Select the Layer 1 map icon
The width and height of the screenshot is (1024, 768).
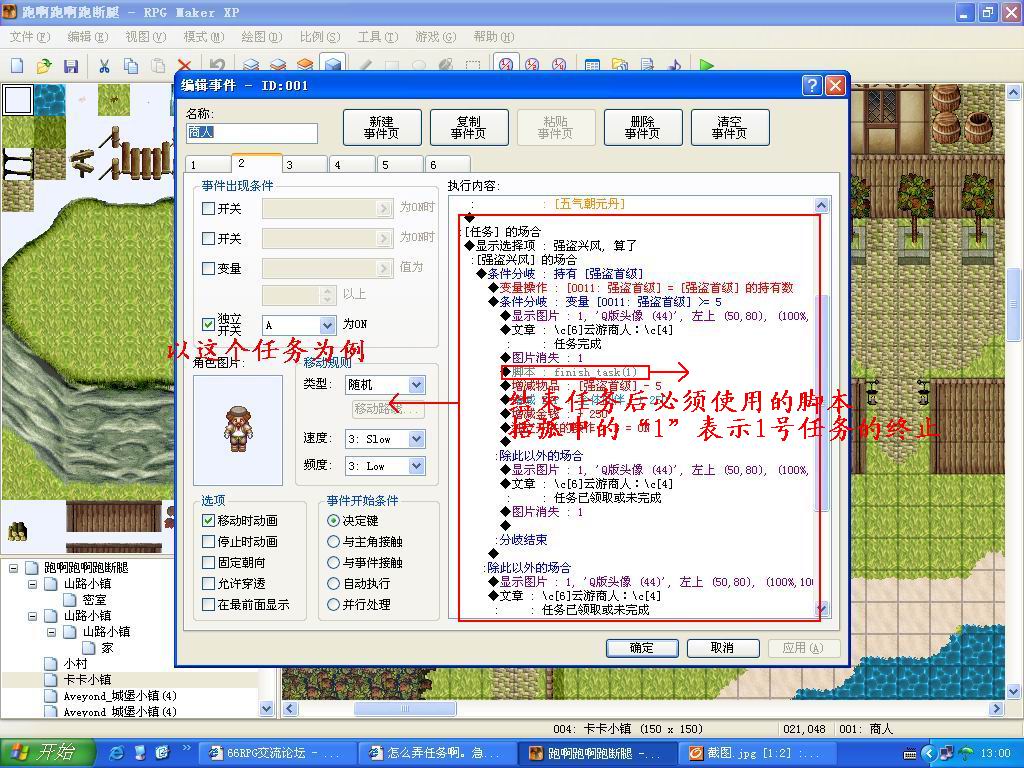pyautogui.click(x=251, y=64)
